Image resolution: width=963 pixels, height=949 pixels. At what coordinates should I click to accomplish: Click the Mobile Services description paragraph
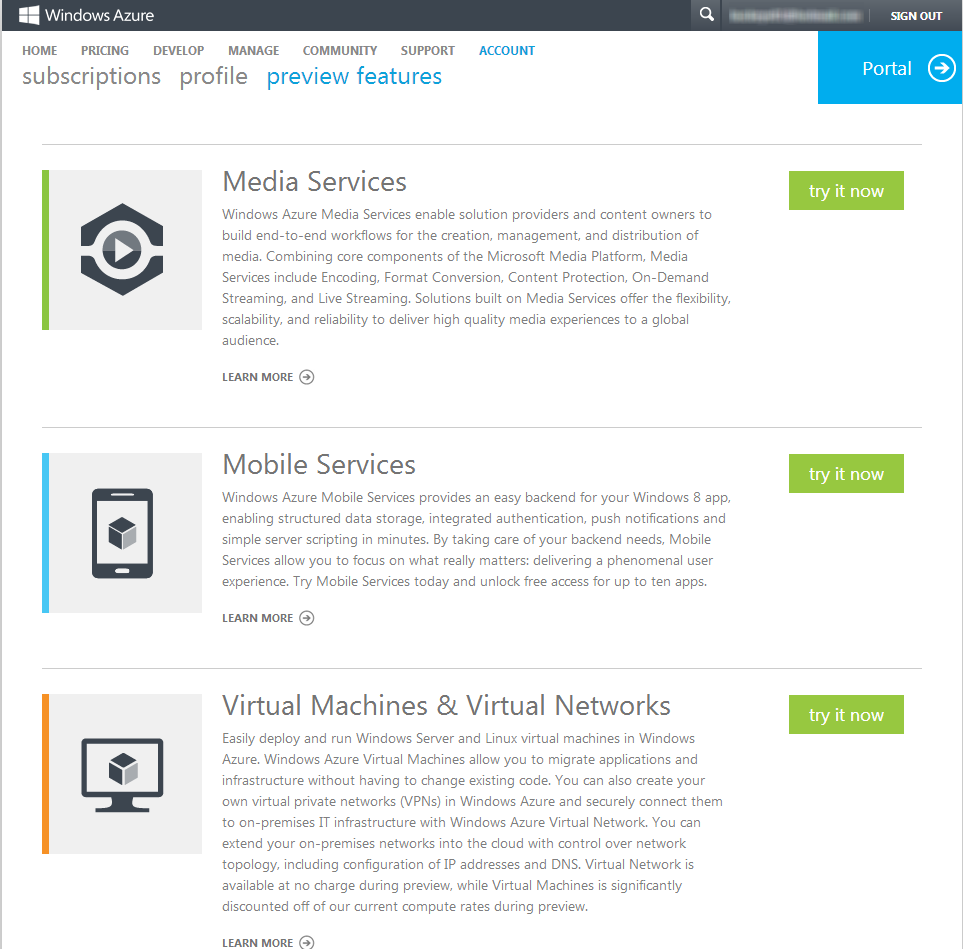(477, 539)
